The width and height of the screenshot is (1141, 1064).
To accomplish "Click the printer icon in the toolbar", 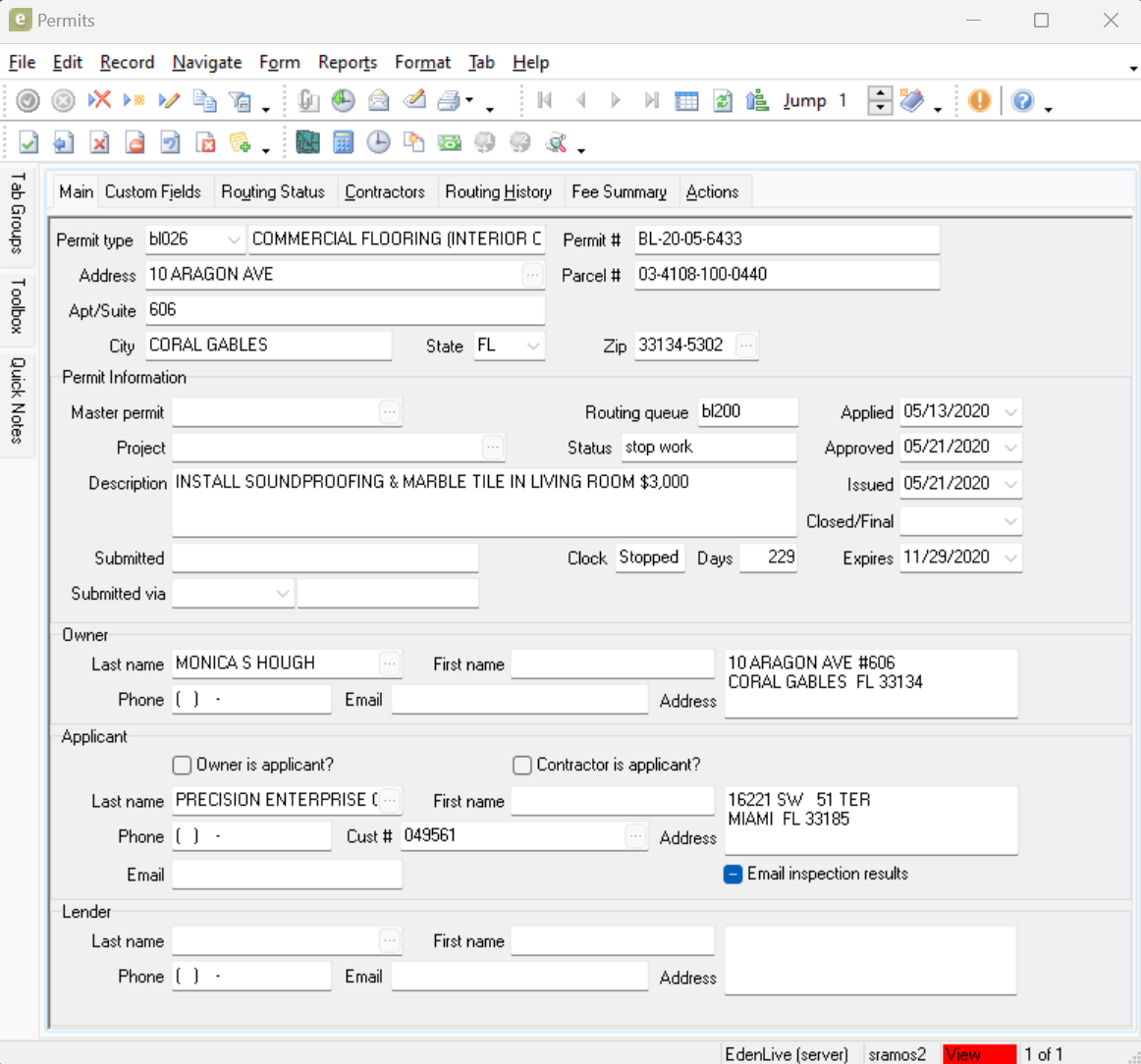I will coord(449,100).
